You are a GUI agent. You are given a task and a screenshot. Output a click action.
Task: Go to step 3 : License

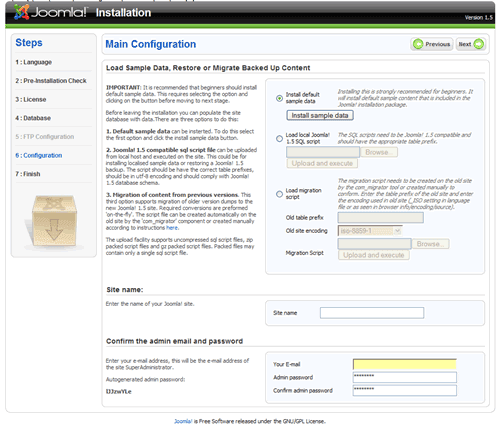pos(31,99)
